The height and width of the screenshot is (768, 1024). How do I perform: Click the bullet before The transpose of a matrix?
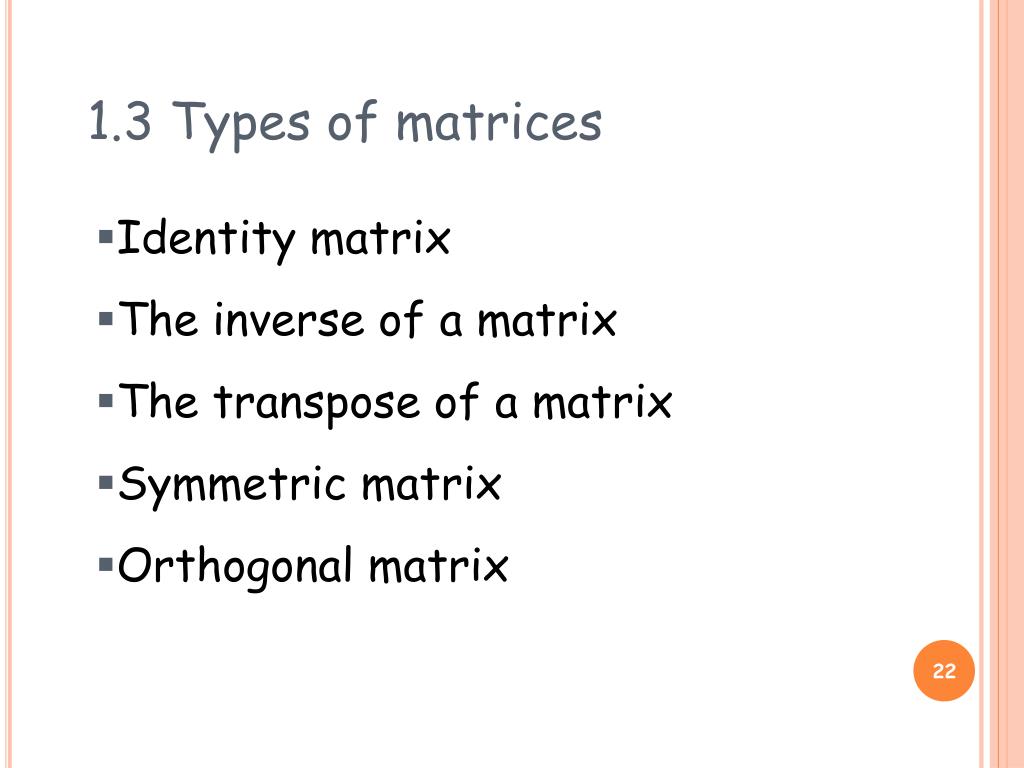pyautogui.click(x=106, y=400)
